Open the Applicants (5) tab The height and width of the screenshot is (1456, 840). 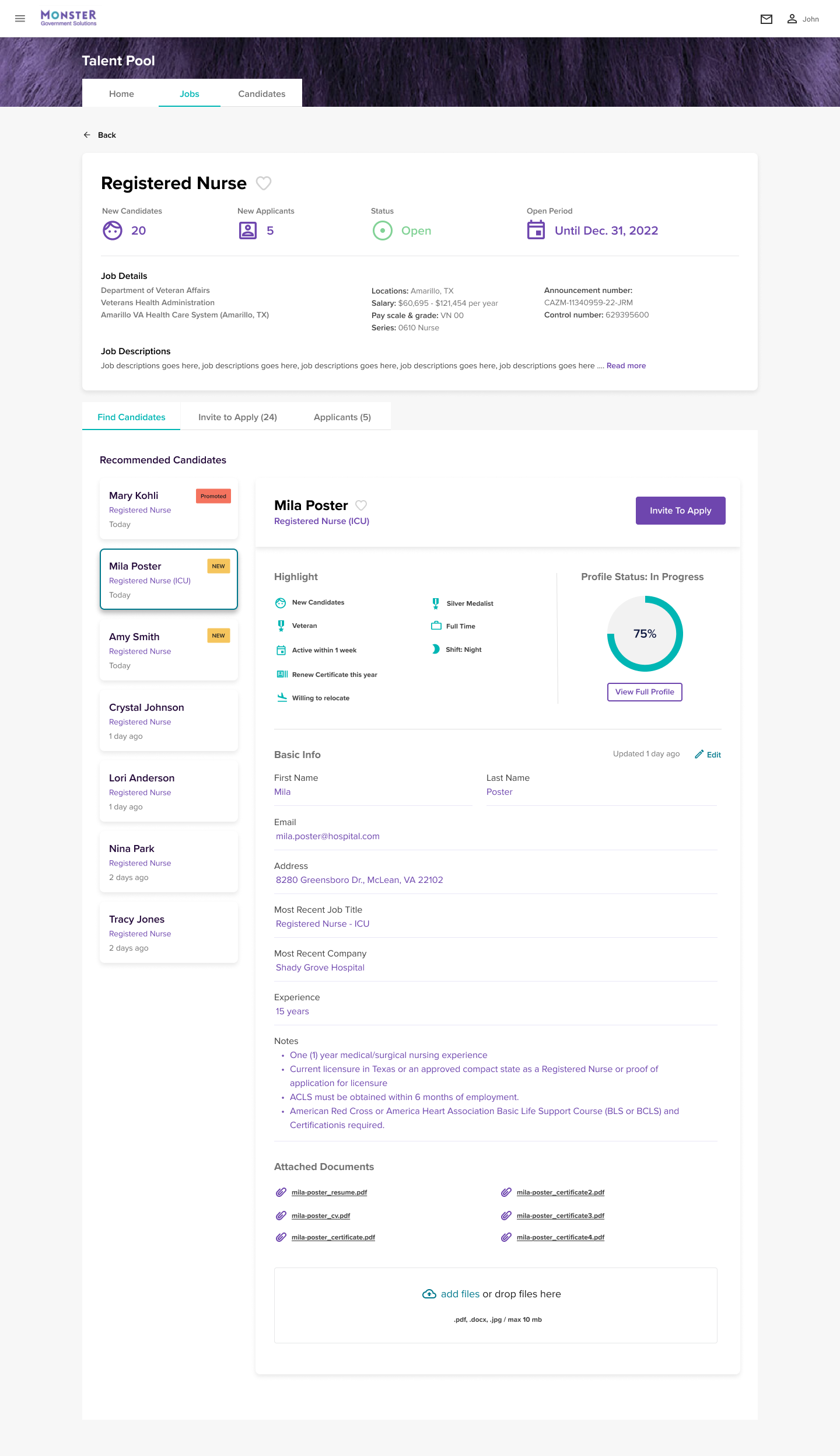pyautogui.click(x=342, y=417)
